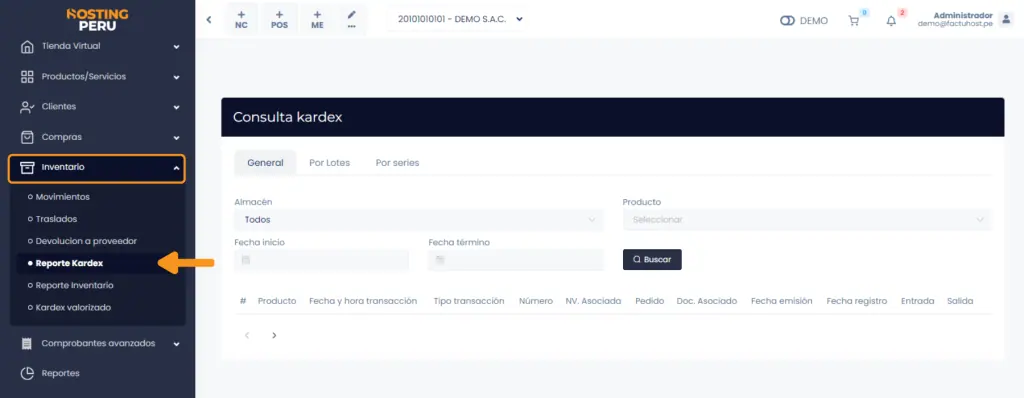Switch to the Por series tab

pos(397,163)
